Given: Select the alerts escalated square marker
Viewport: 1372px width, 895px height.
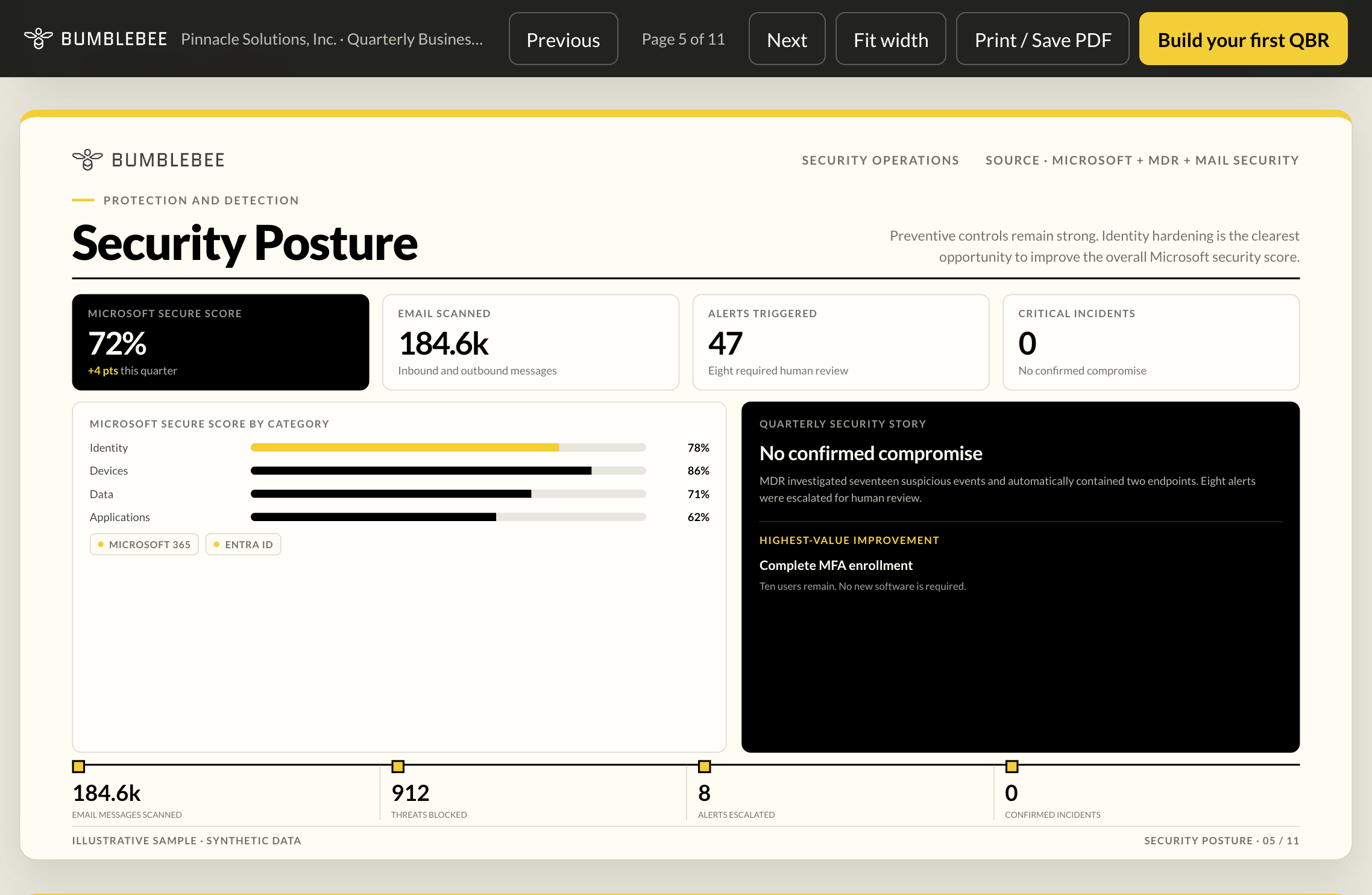Looking at the screenshot, I should [x=704, y=767].
